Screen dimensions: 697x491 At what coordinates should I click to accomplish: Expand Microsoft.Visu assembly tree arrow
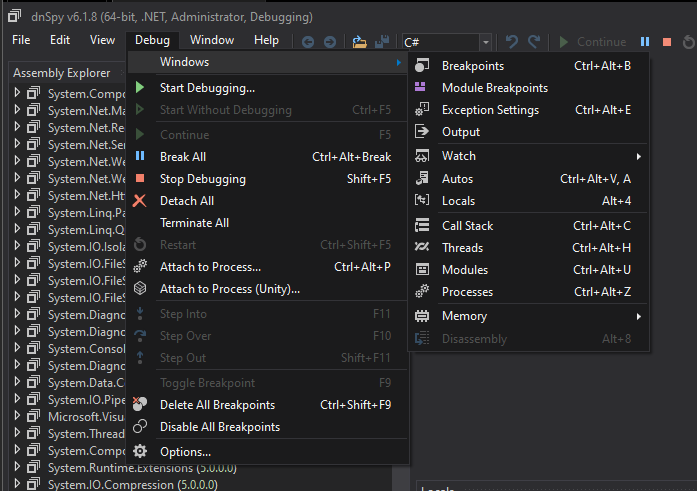17,416
